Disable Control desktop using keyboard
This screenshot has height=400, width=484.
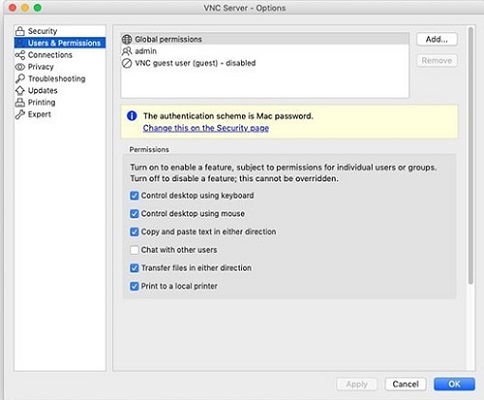coord(134,195)
